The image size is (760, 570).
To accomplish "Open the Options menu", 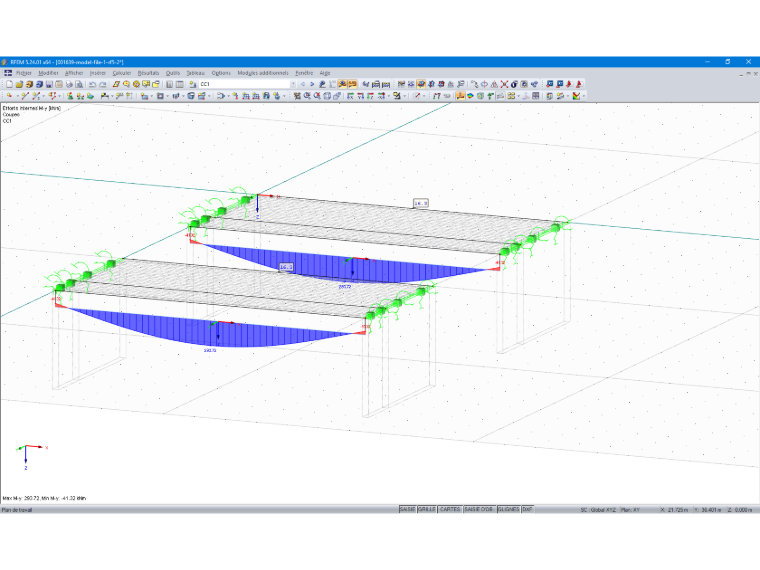I will (x=221, y=73).
